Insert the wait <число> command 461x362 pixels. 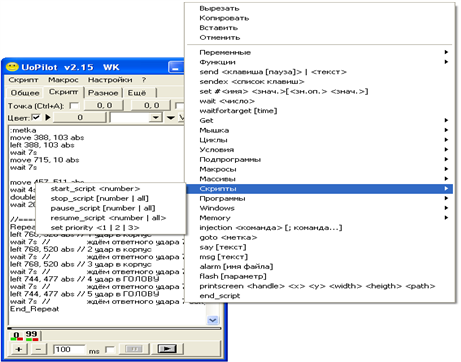(319, 101)
